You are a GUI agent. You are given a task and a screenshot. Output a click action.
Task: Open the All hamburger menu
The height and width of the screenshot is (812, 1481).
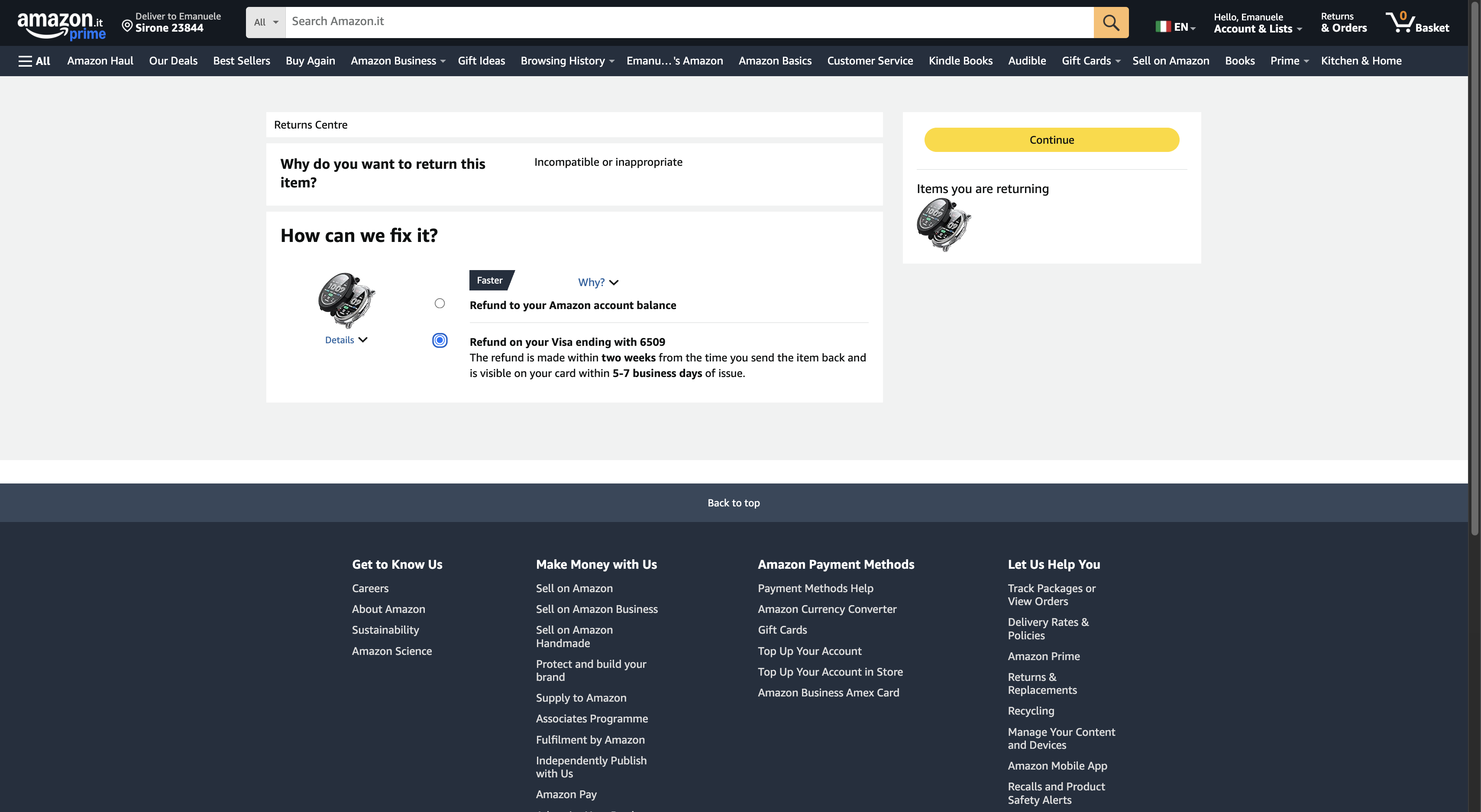click(34, 61)
